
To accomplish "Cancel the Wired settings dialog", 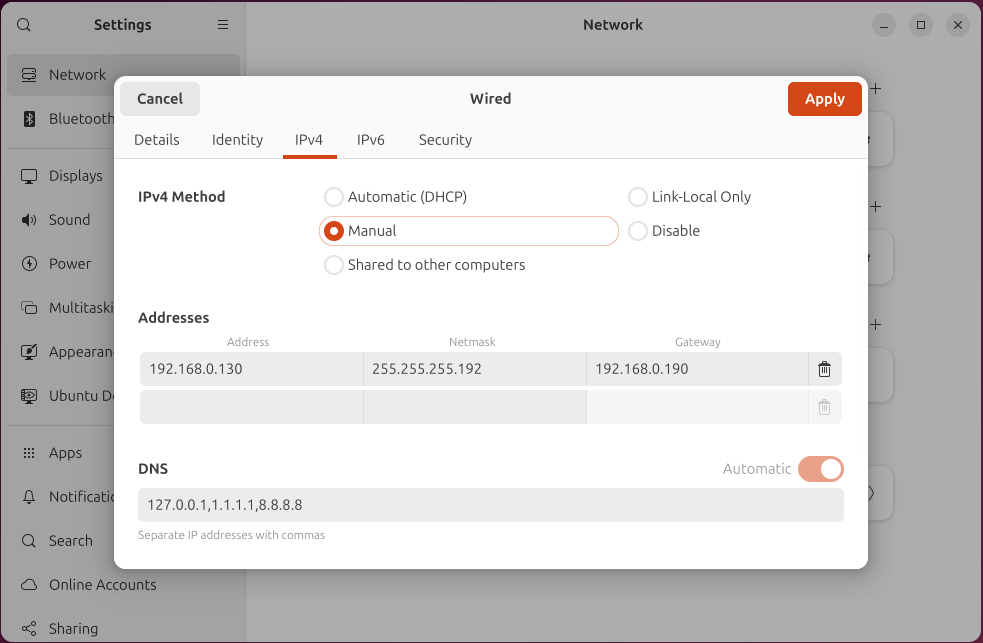I will [160, 99].
